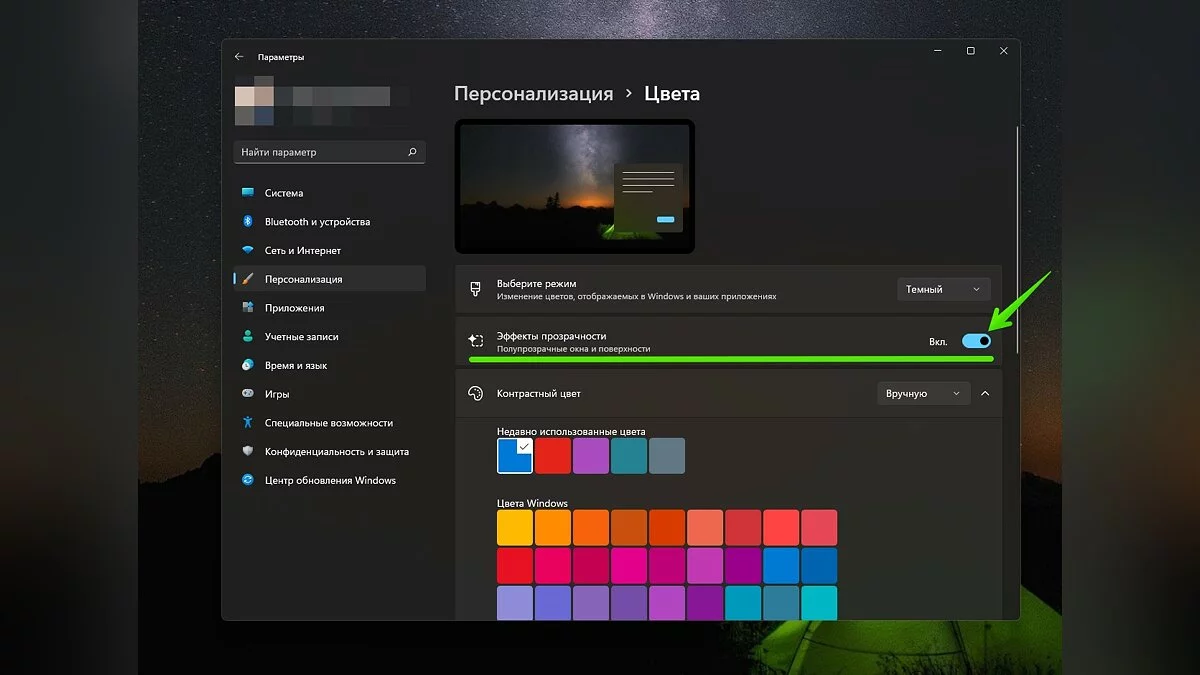Image resolution: width=1200 pixels, height=675 pixels.
Task: Choose the purple recently used color swatch
Action: [591, 456]
